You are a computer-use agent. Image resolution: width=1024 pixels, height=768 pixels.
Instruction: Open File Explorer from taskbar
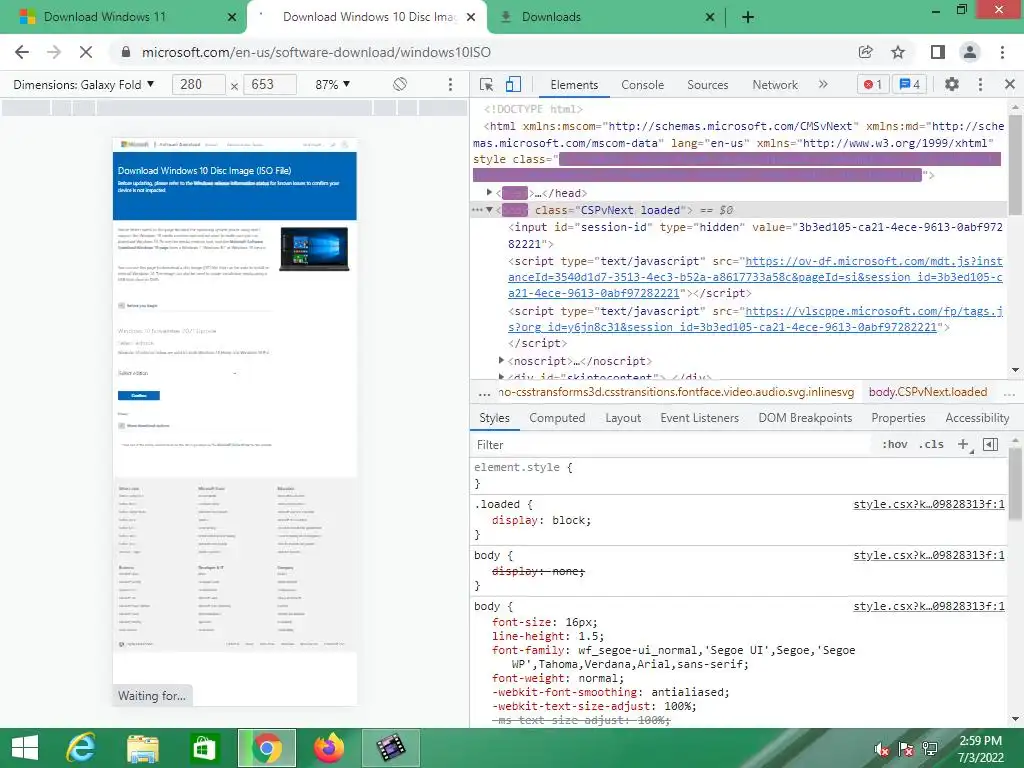click(142, 748)
